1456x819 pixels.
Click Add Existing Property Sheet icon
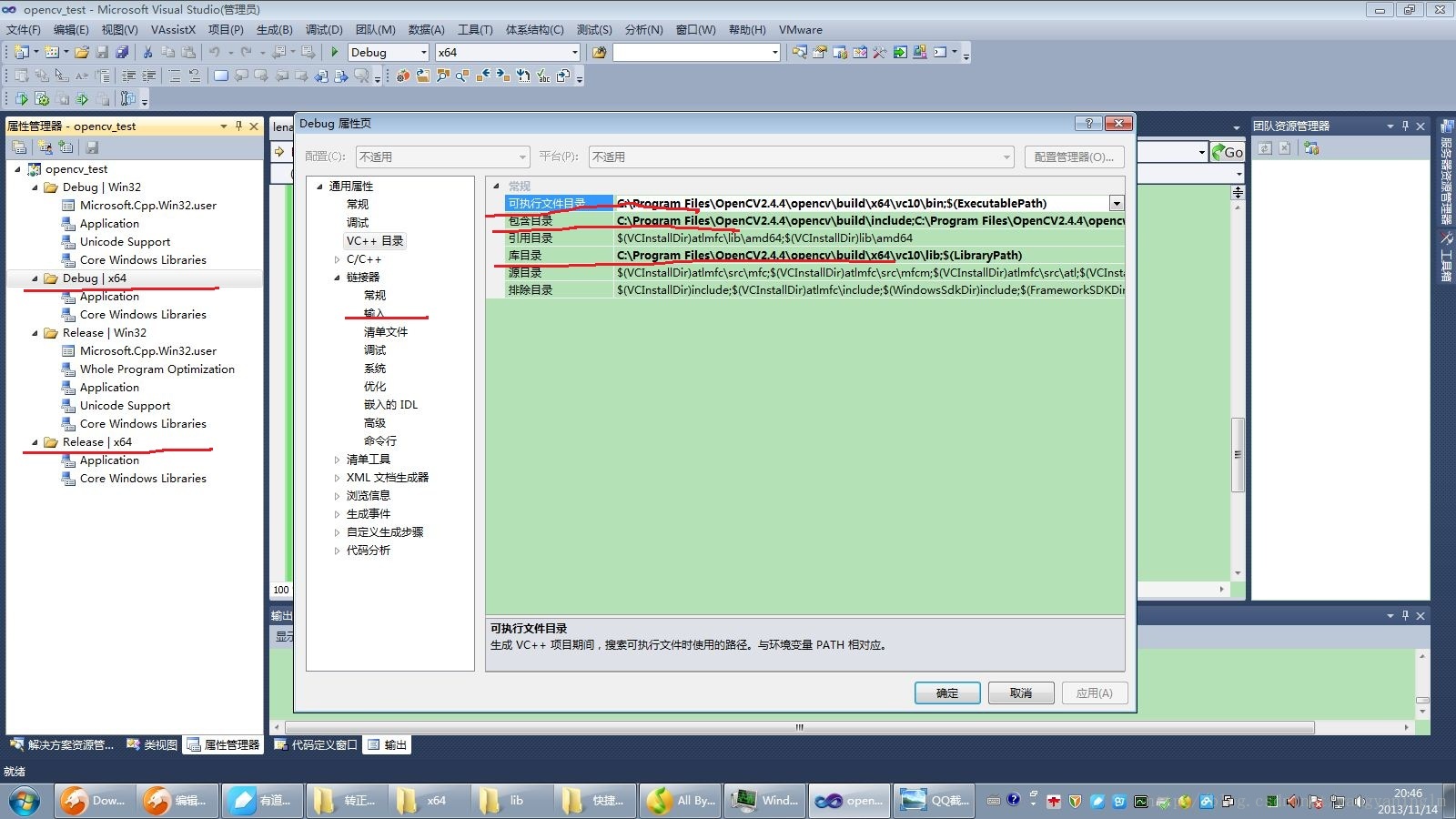pyautogui.click(x=66, y=147)
